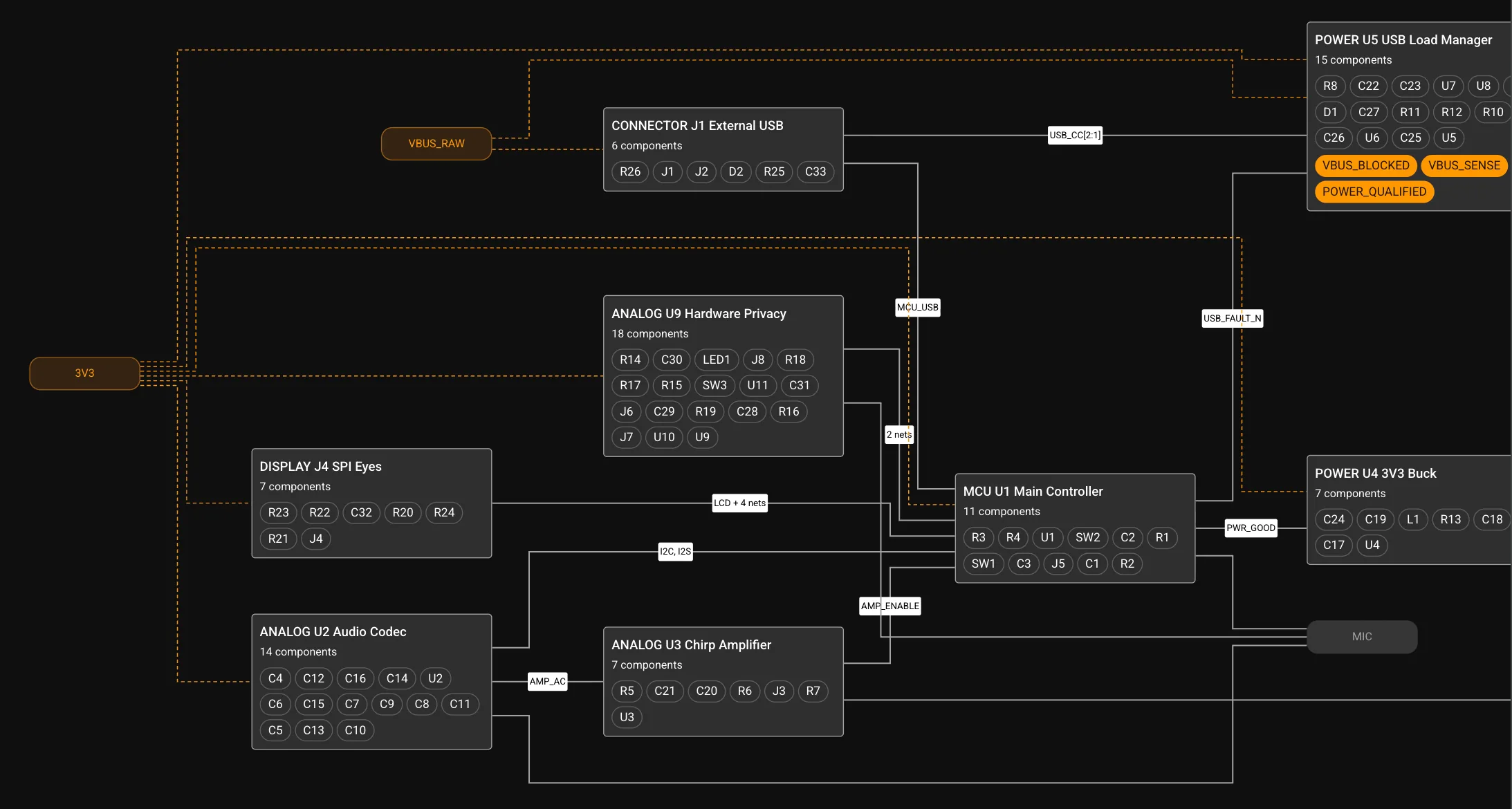
Task: Click the MCU_USB net label
Action: click(x=918, y=308)
